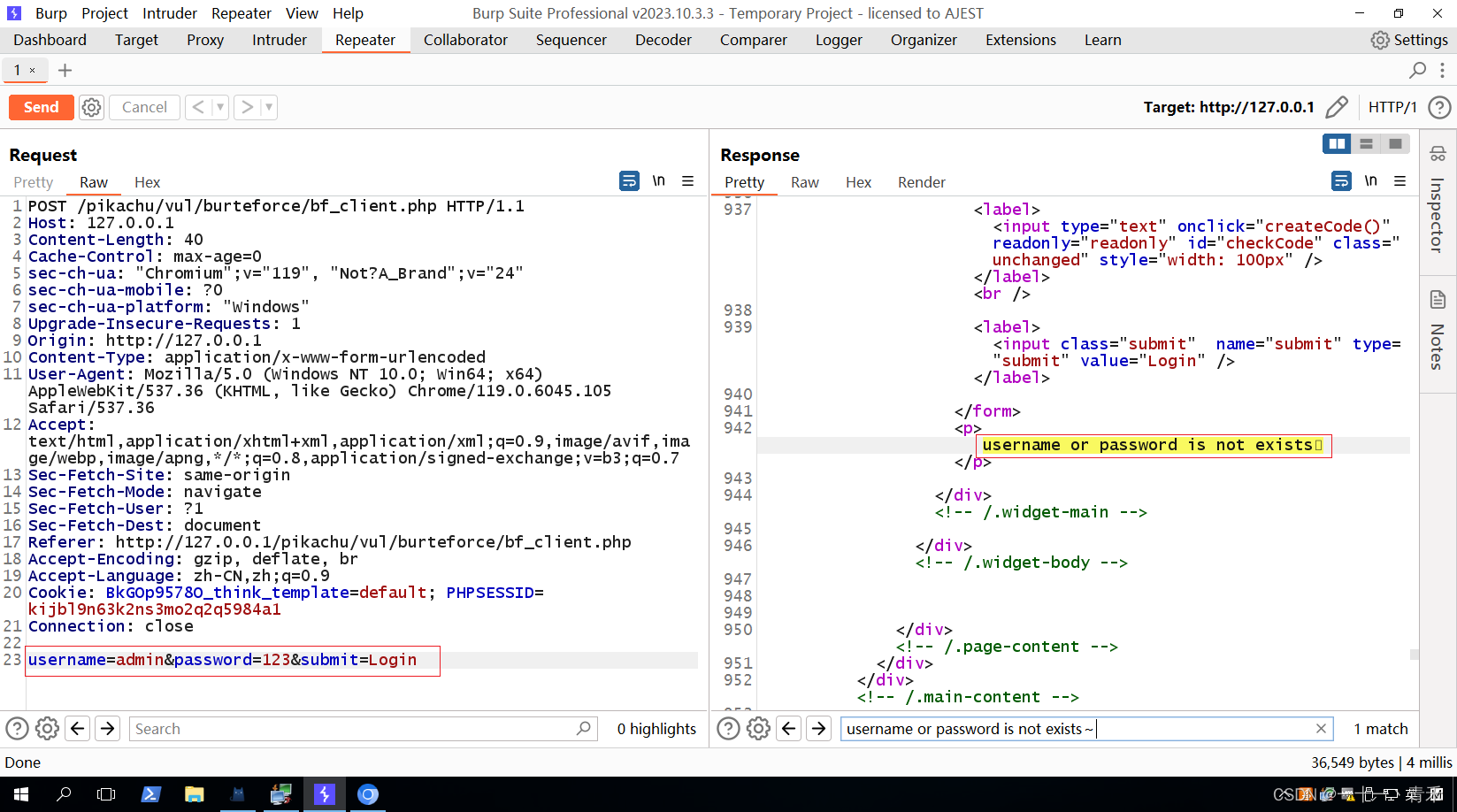This screenshot has height=812, width=1457.
Task: Open Chrome from the taskbar
Action: [x=368, y=794]
